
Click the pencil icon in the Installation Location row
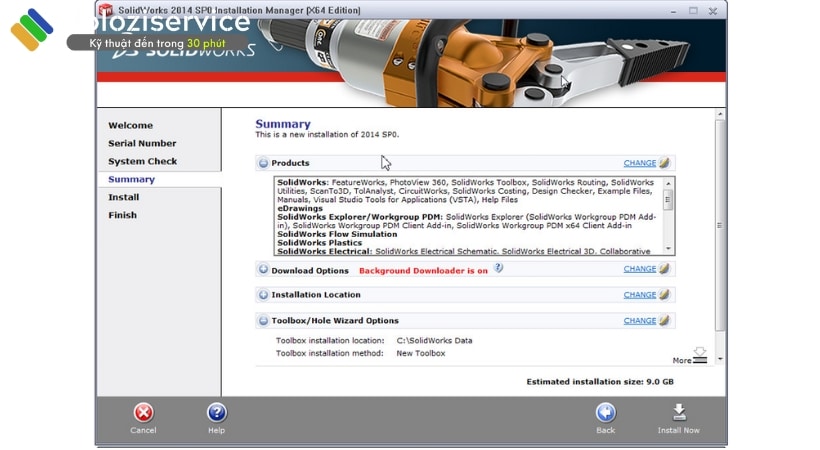pos(665,295)
